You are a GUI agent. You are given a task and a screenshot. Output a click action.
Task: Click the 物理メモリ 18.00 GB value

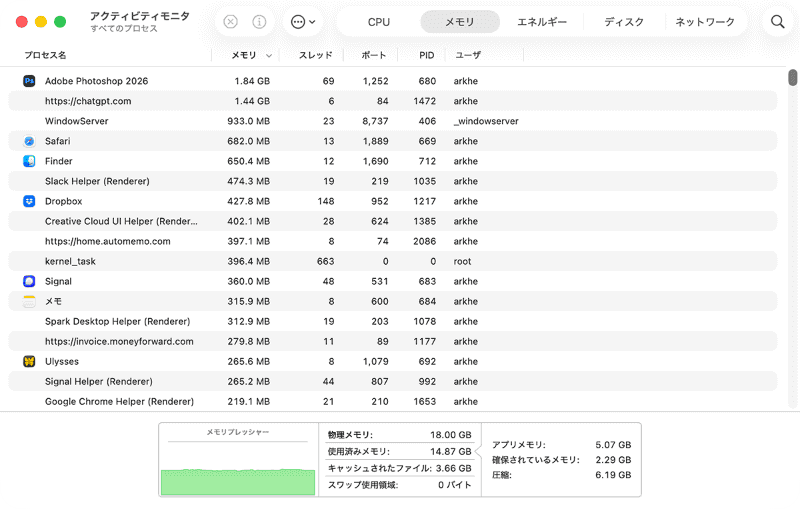[x=451, y=435]
